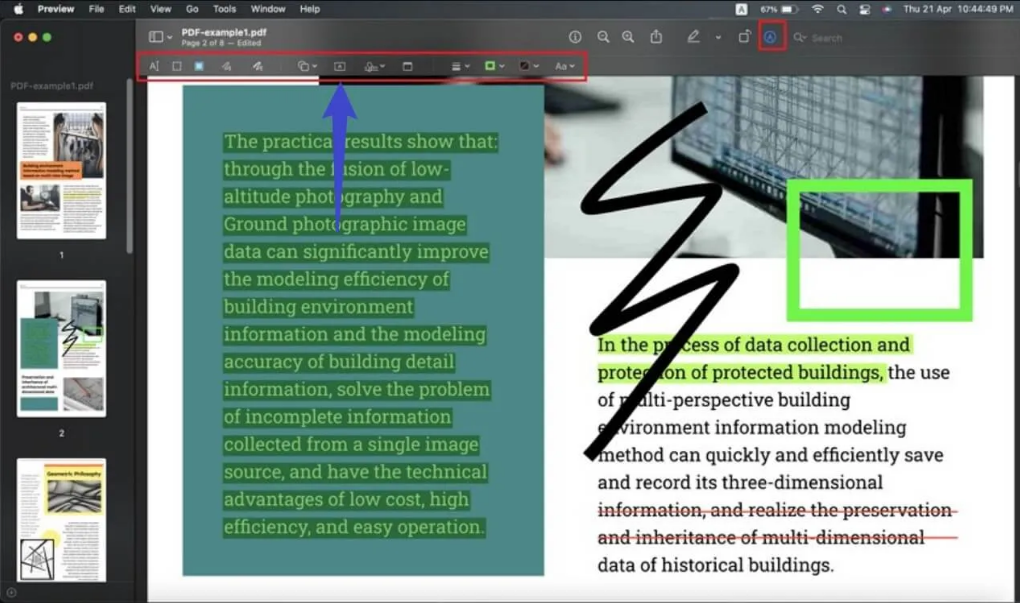Open Control Center icon
Screen dimensions: 1020x603
tap(865, 9)
